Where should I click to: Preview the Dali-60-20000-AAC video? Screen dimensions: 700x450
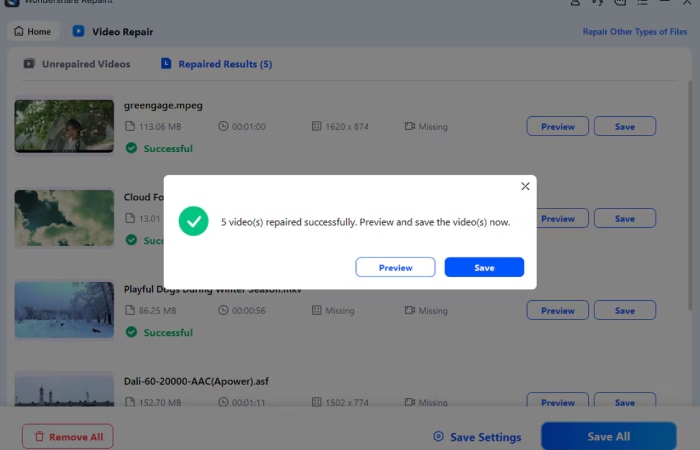click(x=558, y=400)
